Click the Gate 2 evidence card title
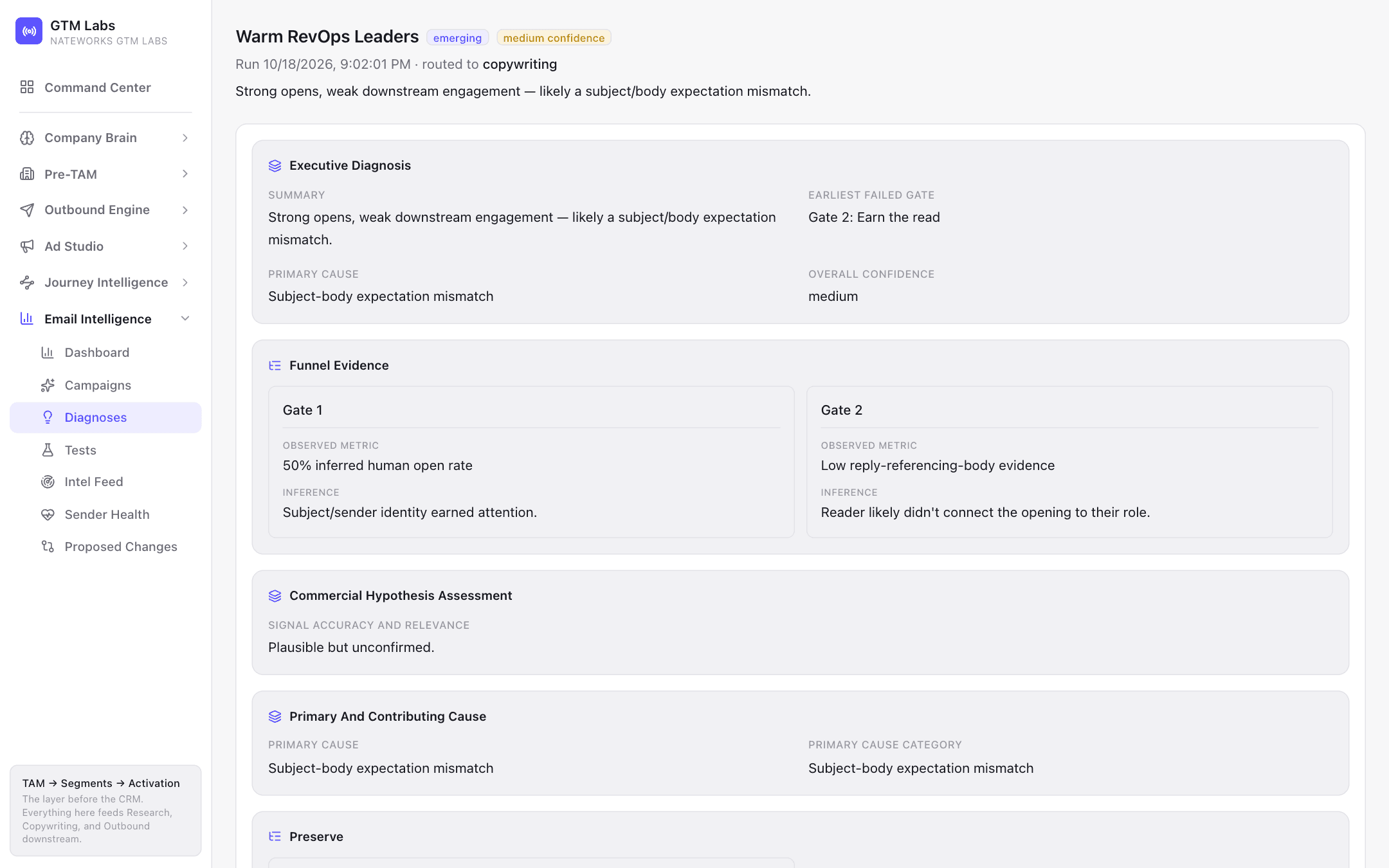The image size is (1389, 868). click(x=842, y=410)
